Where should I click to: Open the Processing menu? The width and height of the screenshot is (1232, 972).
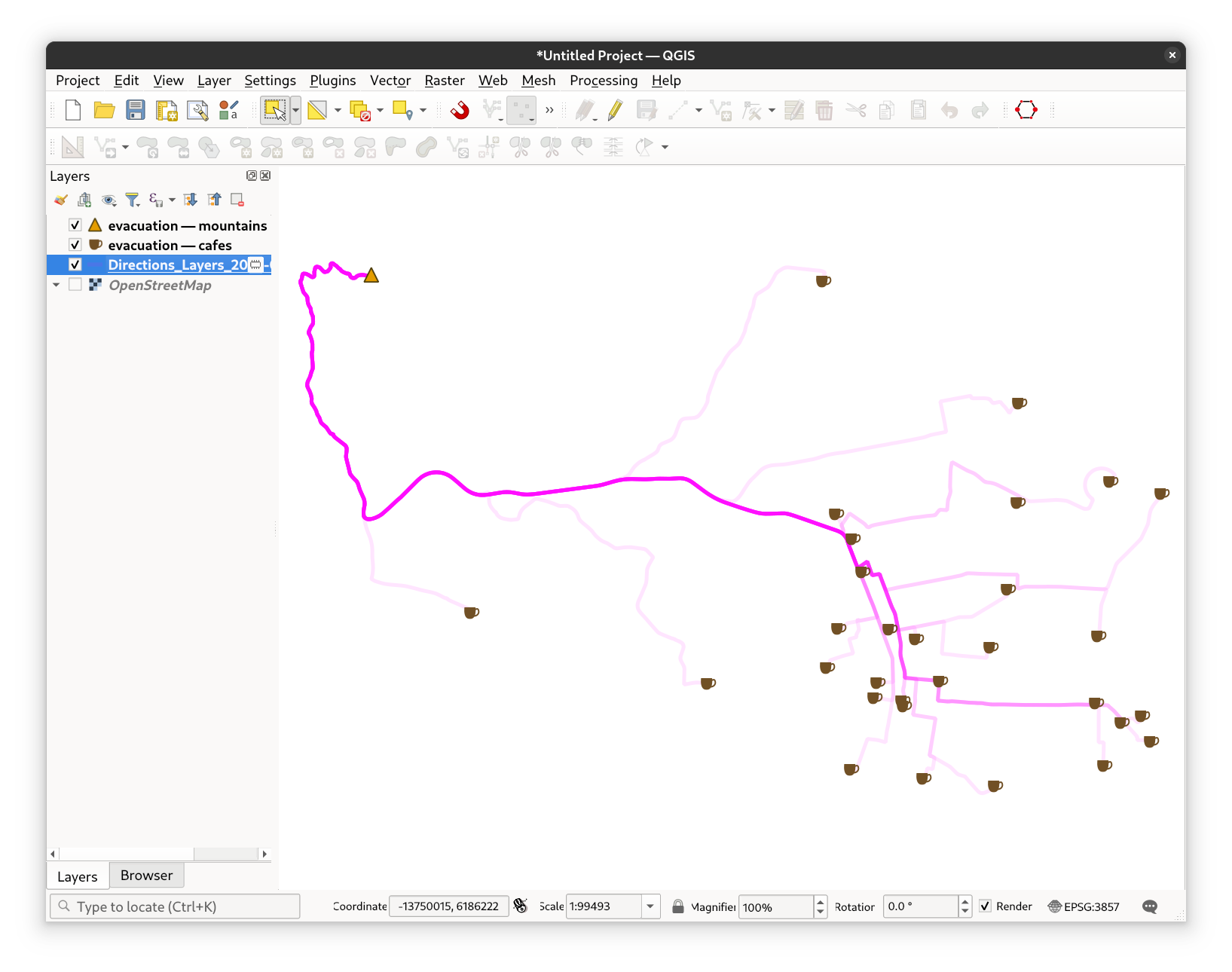point(603,81)
